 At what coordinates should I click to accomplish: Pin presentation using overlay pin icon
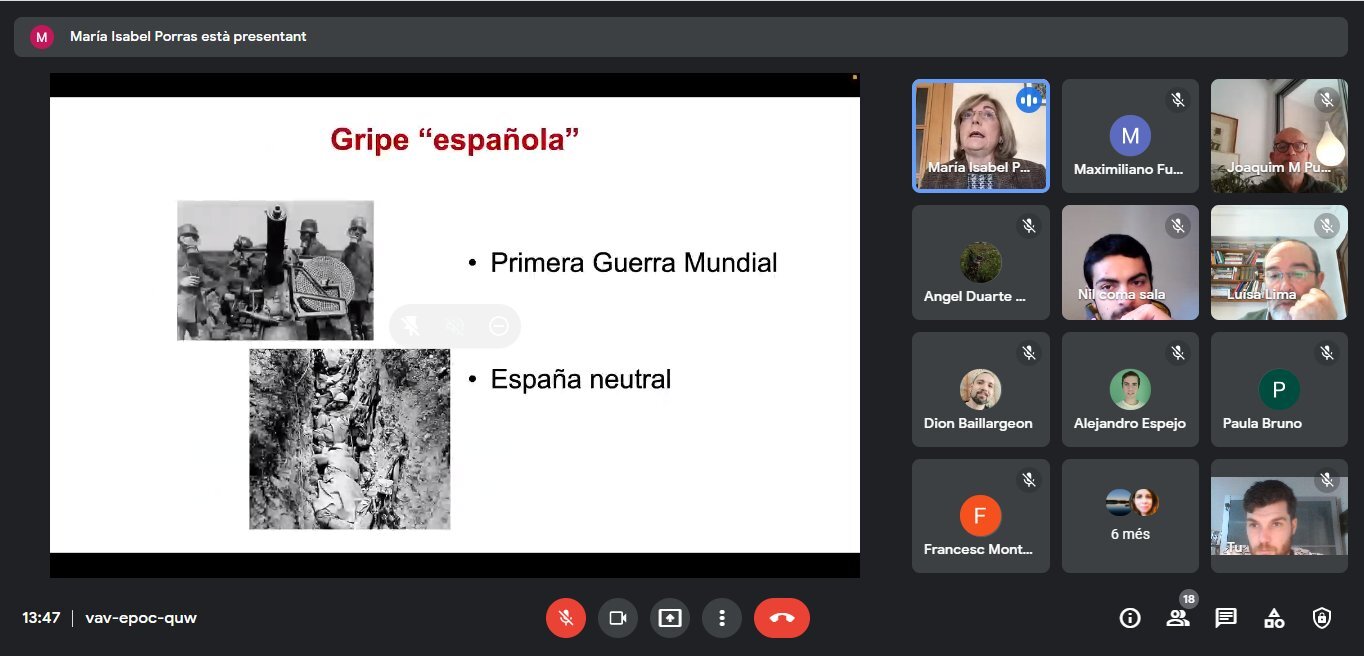pos(410,326)
